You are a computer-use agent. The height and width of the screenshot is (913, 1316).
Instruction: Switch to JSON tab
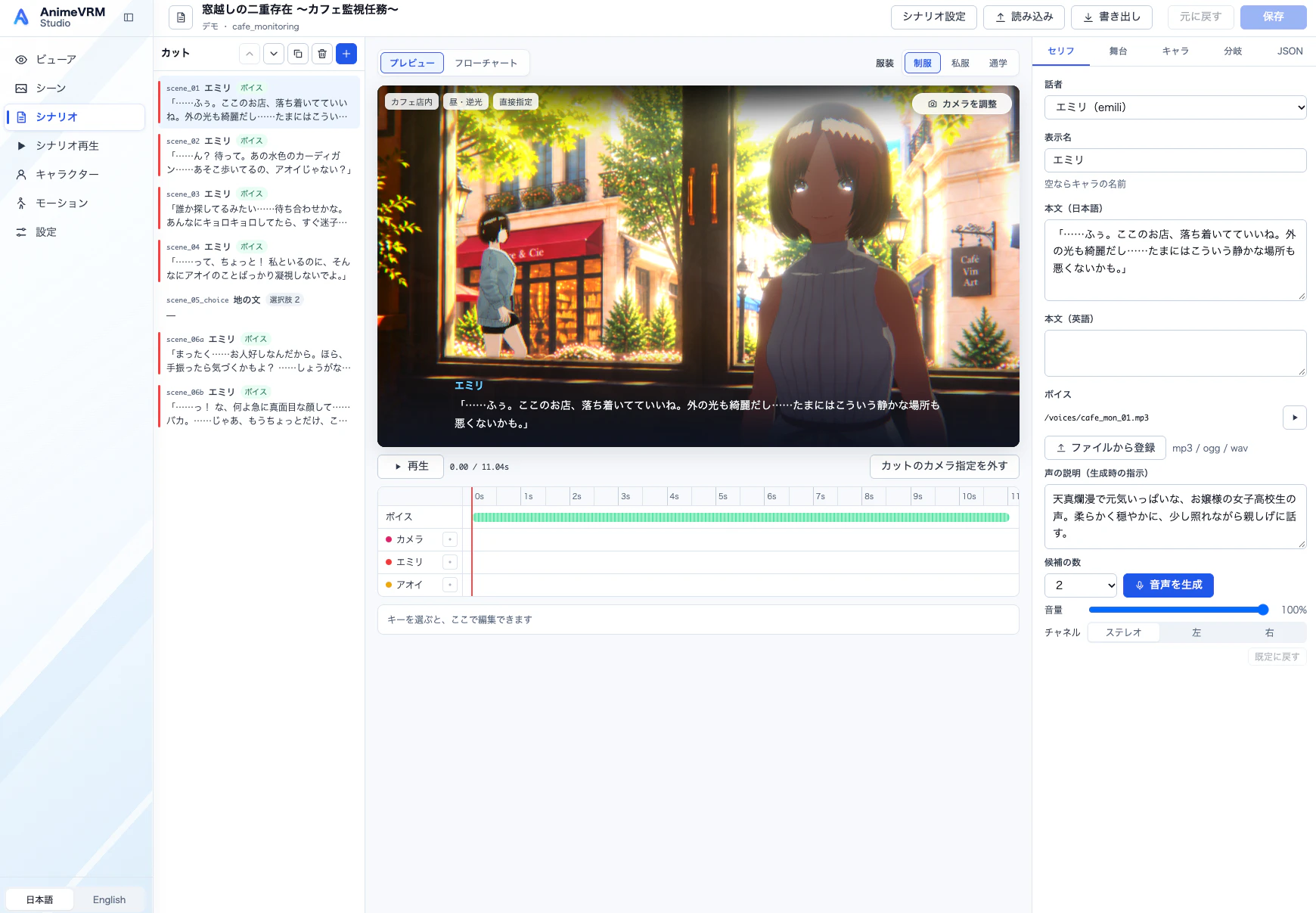coord(1290,51)
